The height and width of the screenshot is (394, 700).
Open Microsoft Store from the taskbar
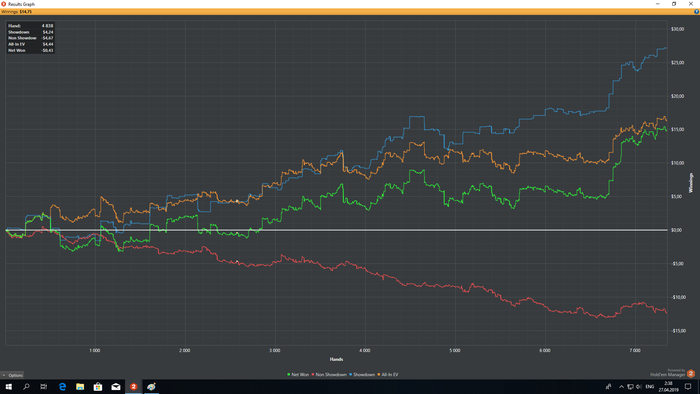[98, 387]
